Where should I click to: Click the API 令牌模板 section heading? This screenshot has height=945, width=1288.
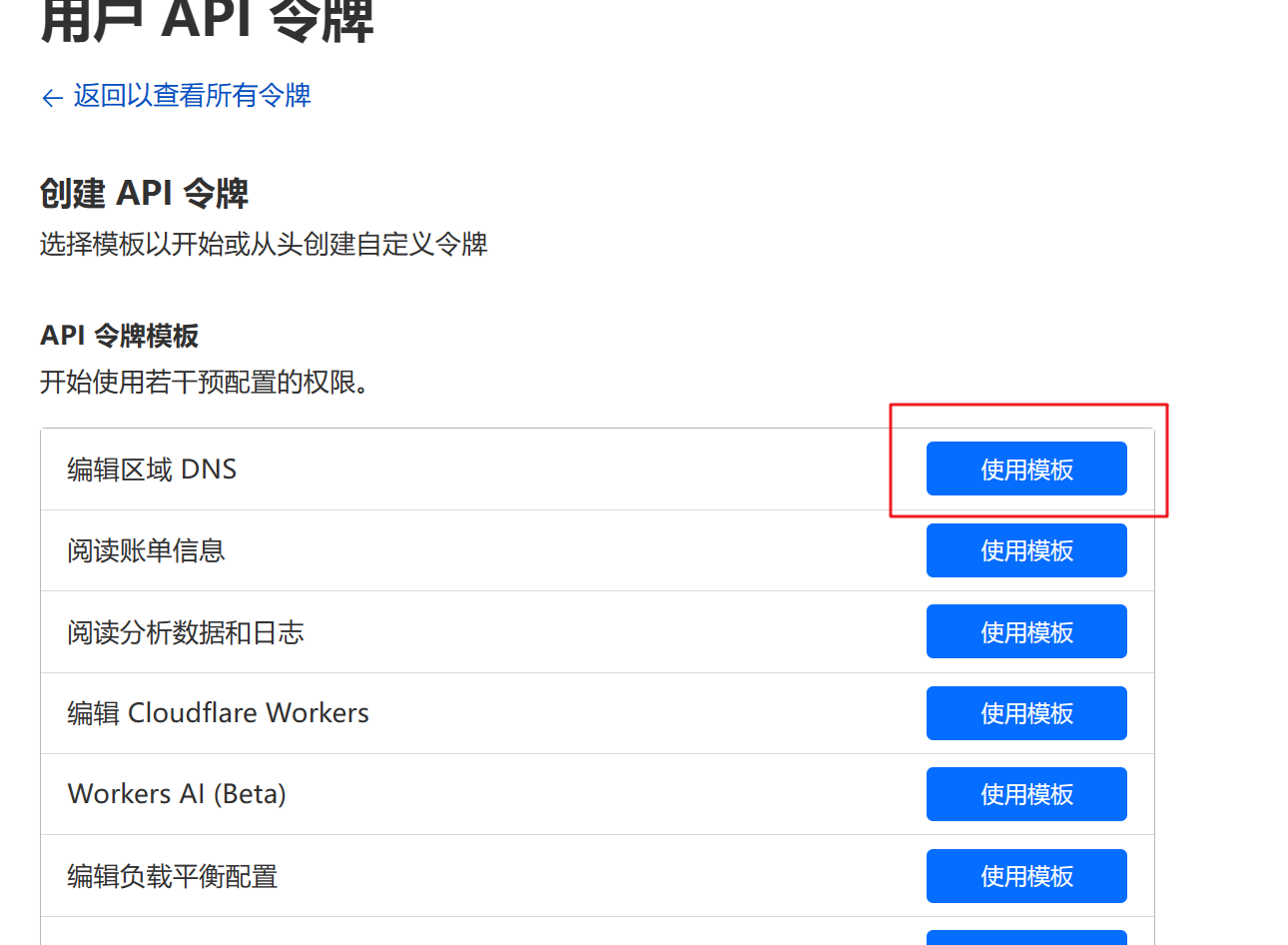[119, 336]
